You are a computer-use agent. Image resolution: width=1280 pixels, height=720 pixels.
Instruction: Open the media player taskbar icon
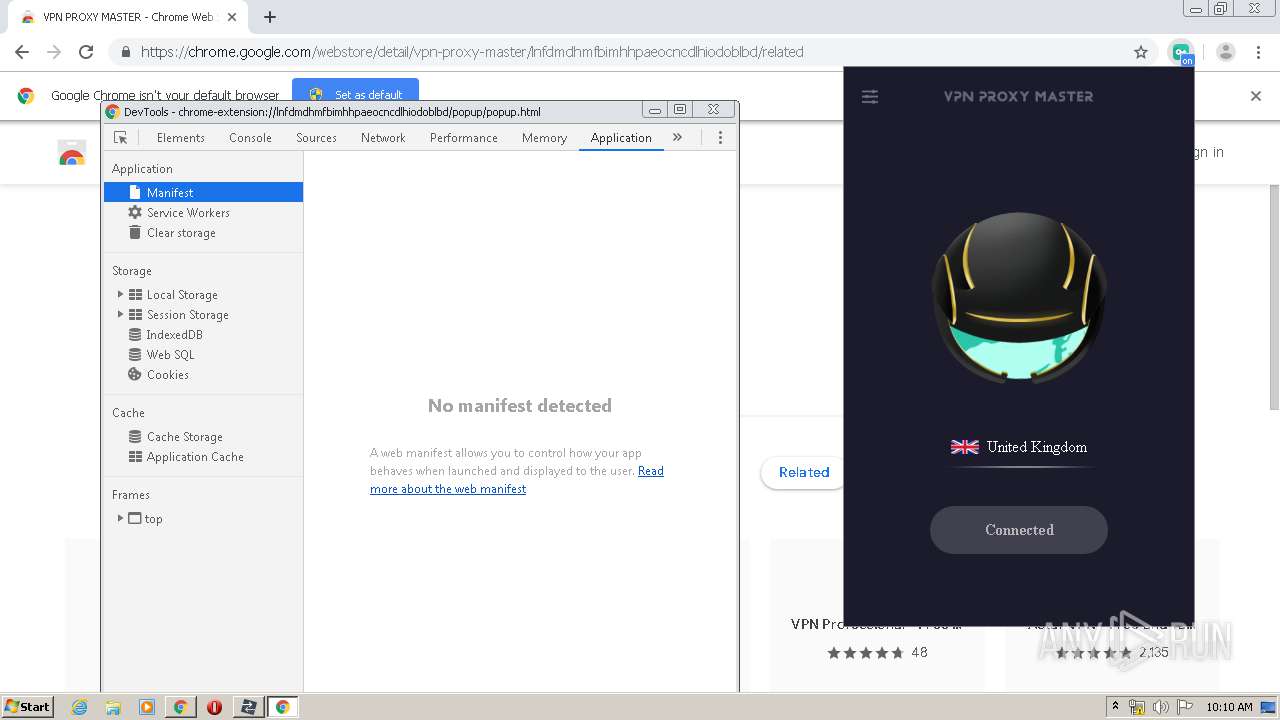pos(147,707)
